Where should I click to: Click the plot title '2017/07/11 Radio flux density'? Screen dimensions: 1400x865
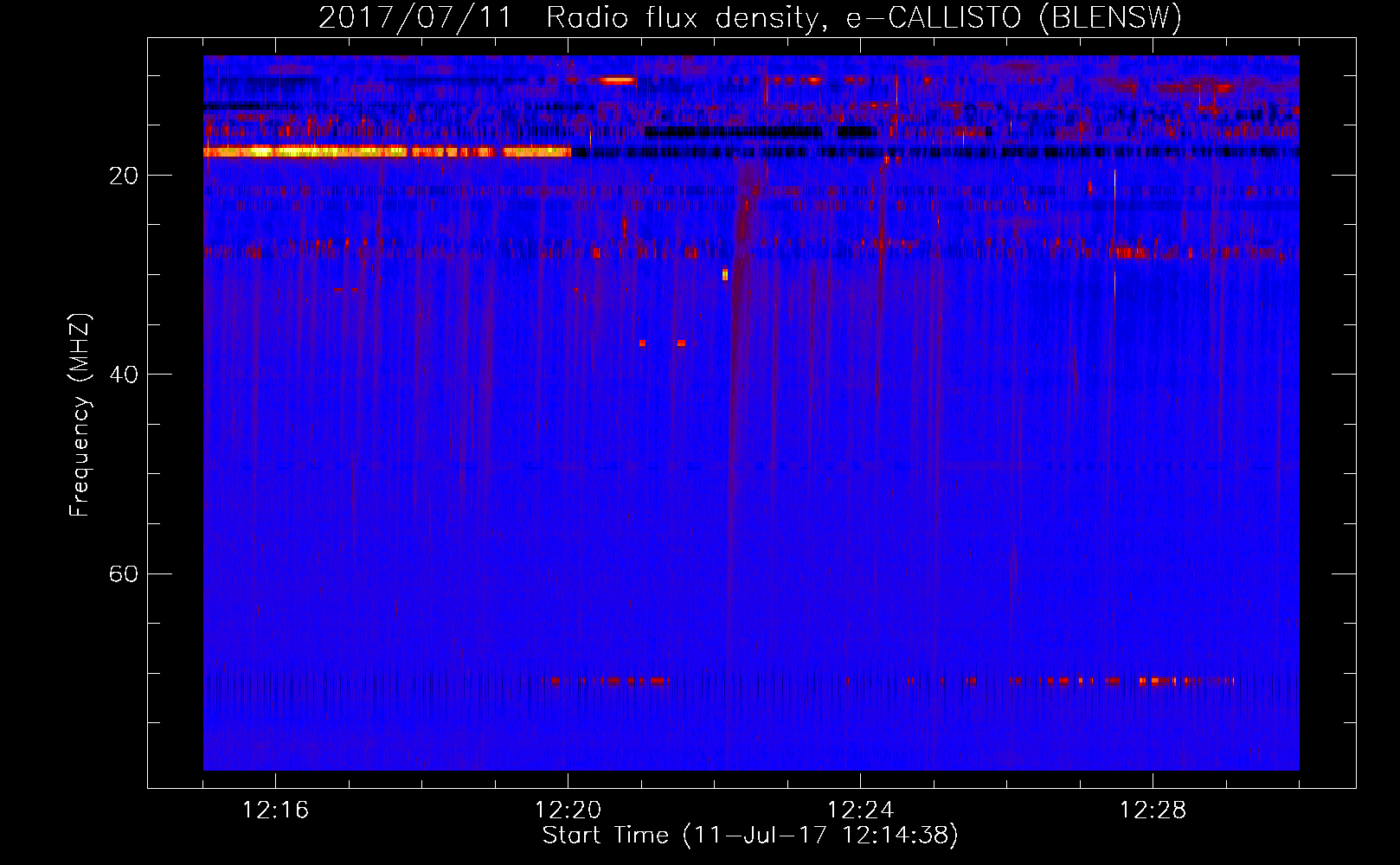click(x=568, y=18)
